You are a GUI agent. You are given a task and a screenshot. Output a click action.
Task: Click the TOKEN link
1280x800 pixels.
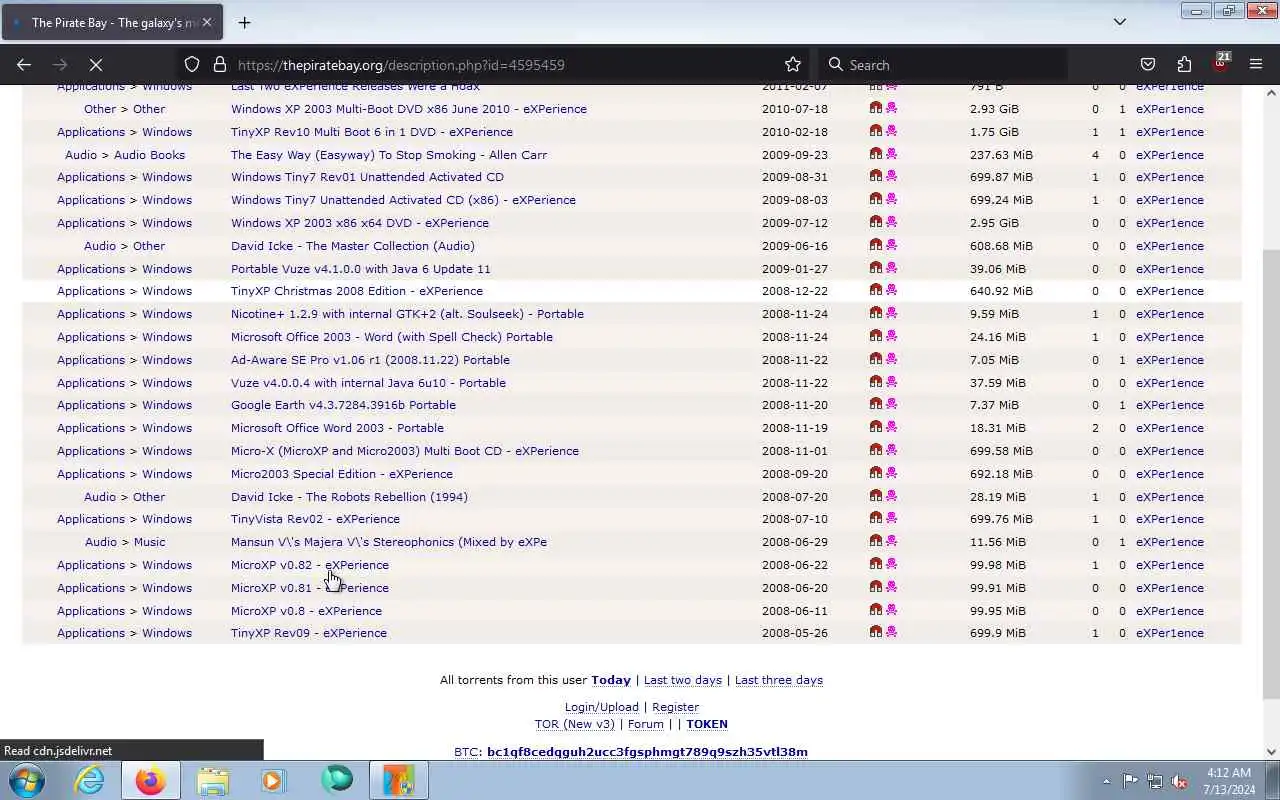point(707,724)
